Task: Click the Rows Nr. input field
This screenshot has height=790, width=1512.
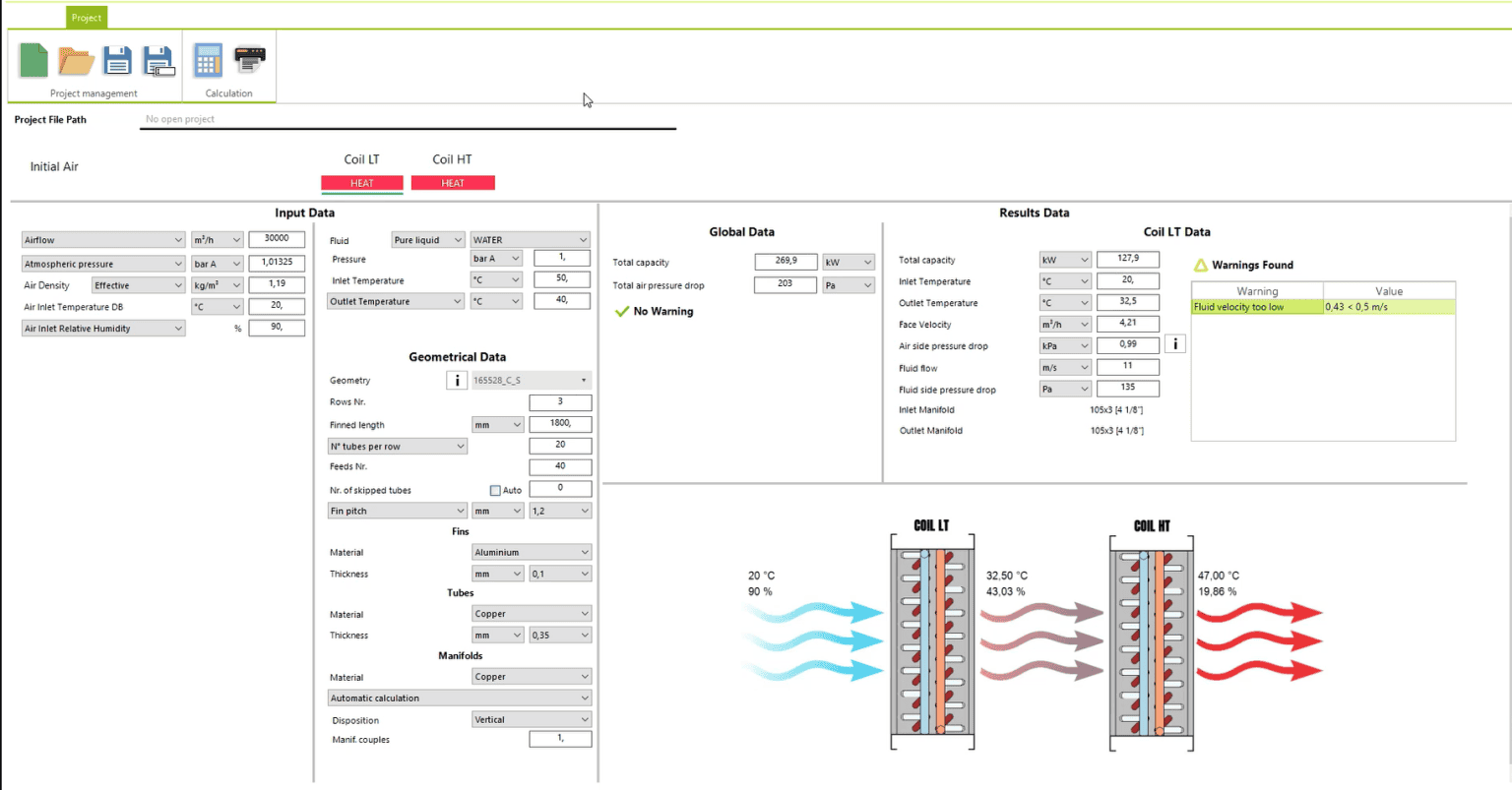Action: (x=560, y=402)
